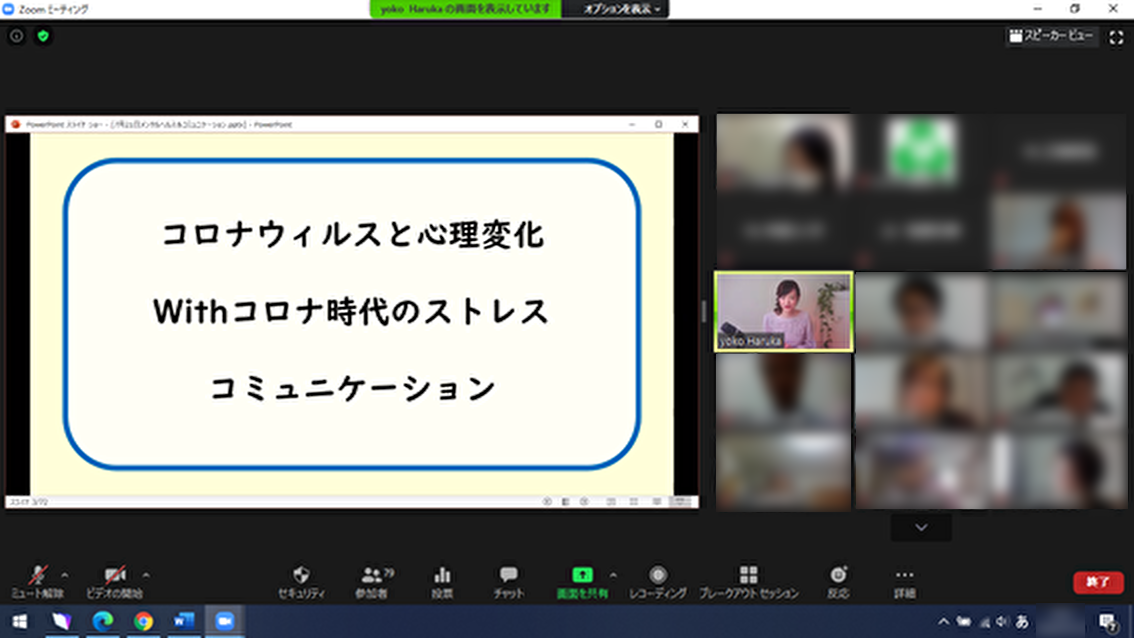Switch layout using スピーカービュー button

tap(1052, 37)
